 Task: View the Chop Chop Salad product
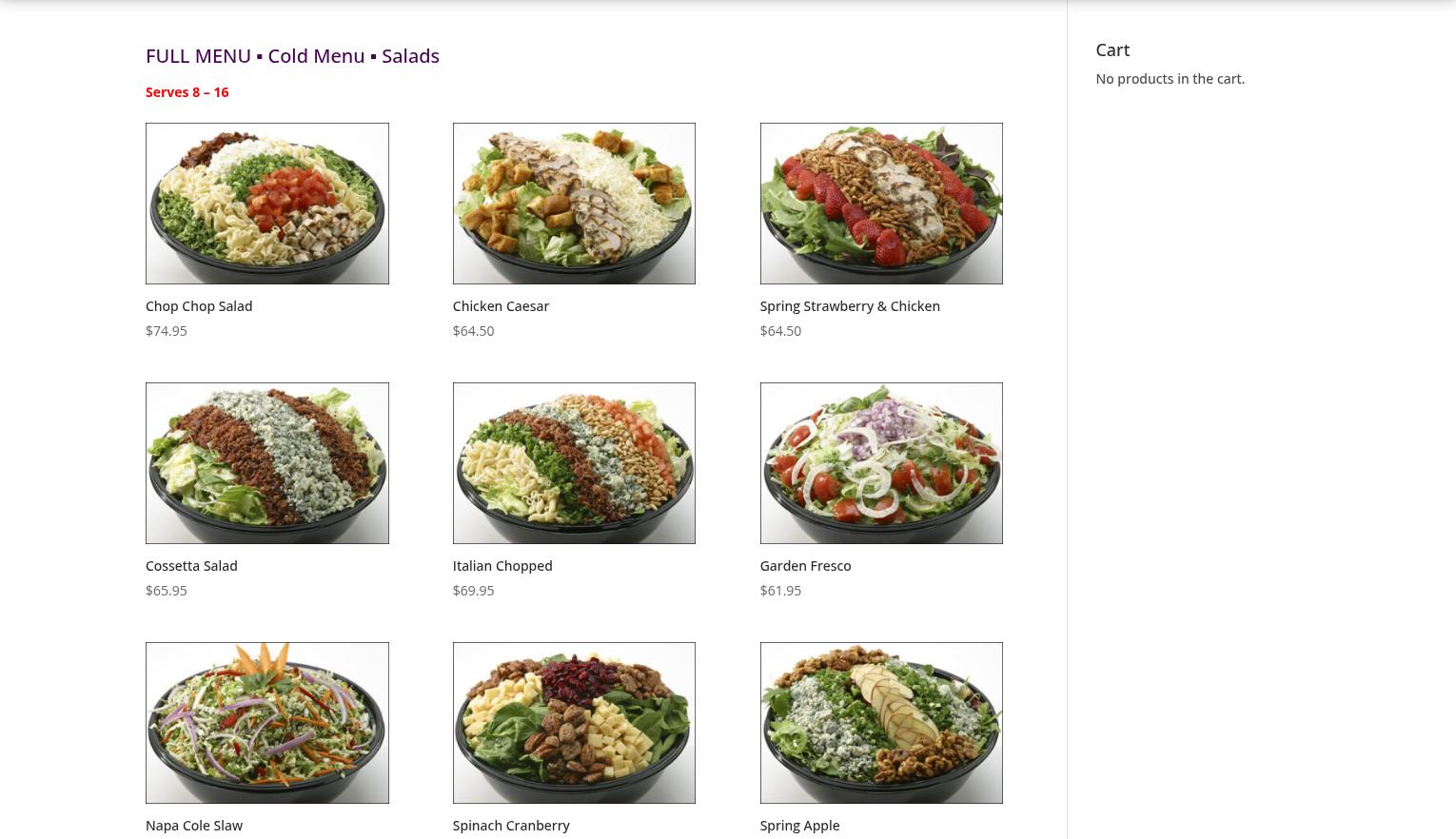pyautogui.click(x=199, y=305)
